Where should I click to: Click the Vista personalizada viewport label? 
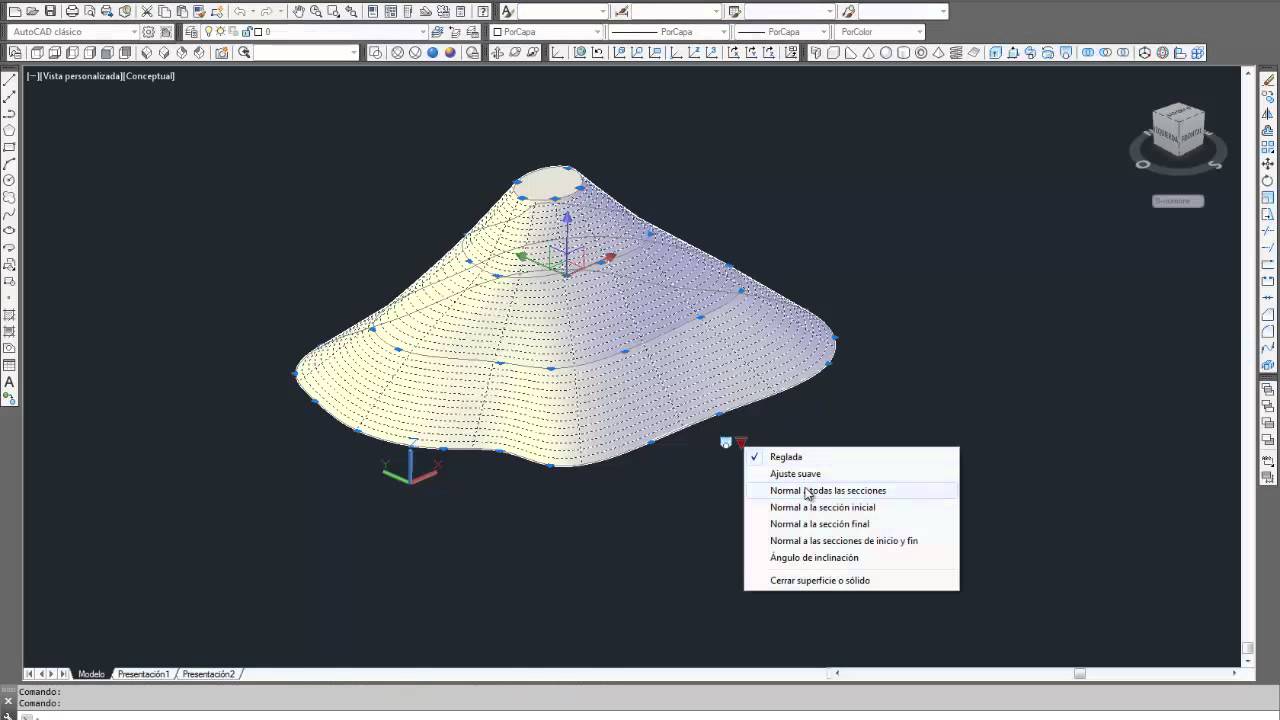pos(81,76)
